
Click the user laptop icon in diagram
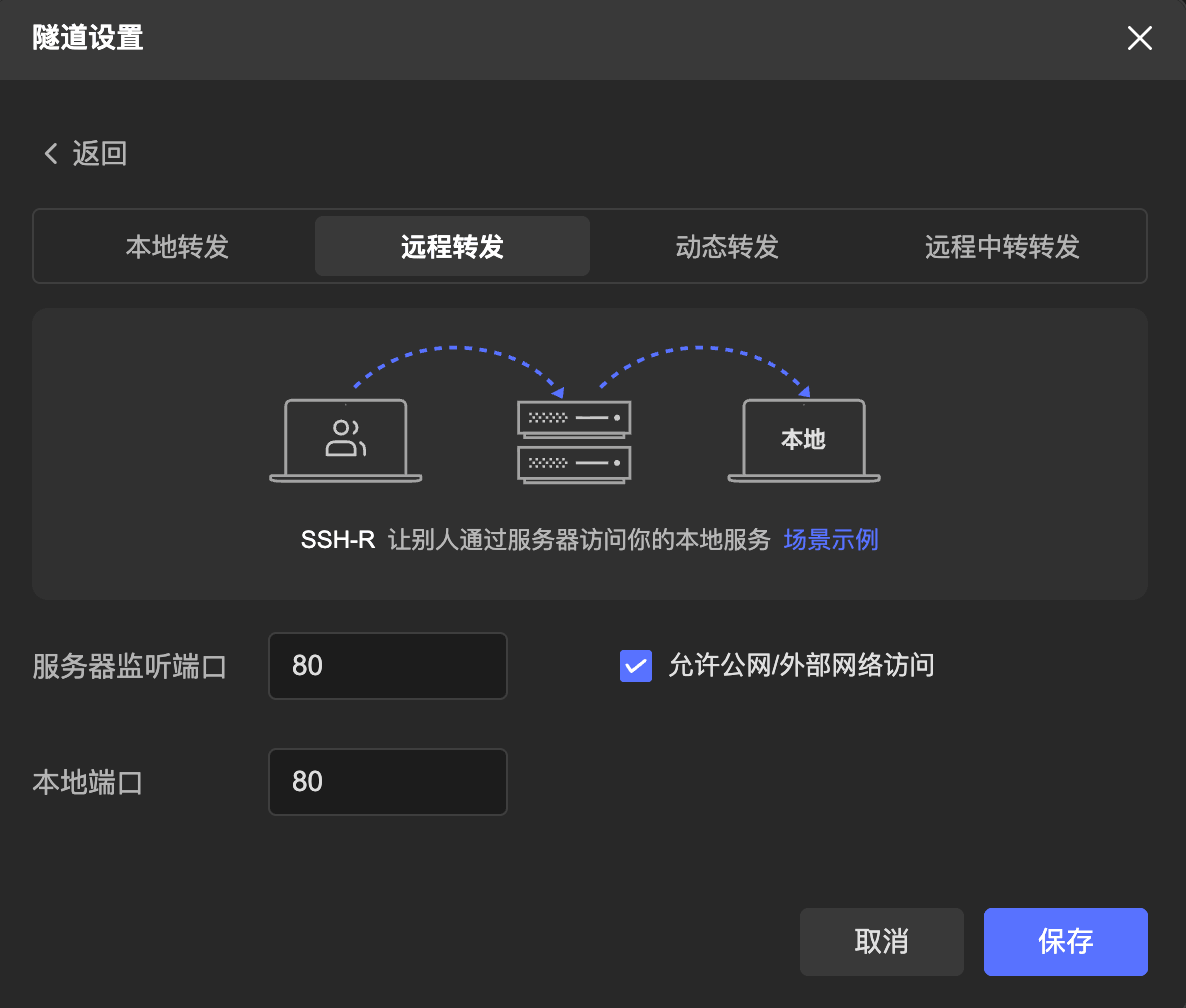[x=346, y=440]
